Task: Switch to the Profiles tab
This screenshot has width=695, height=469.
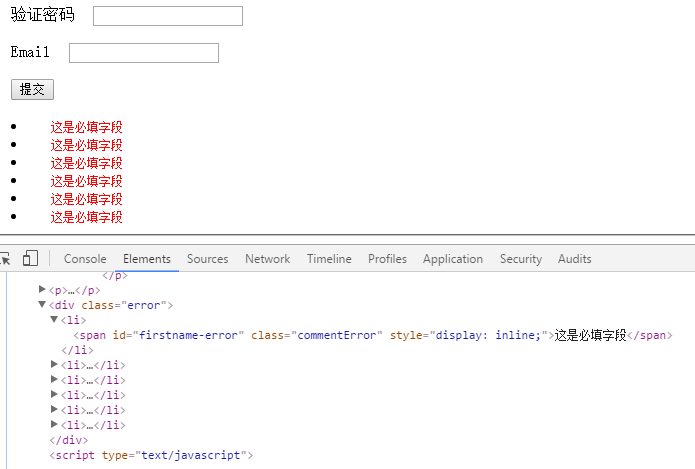Action: (x=387, y=259)
